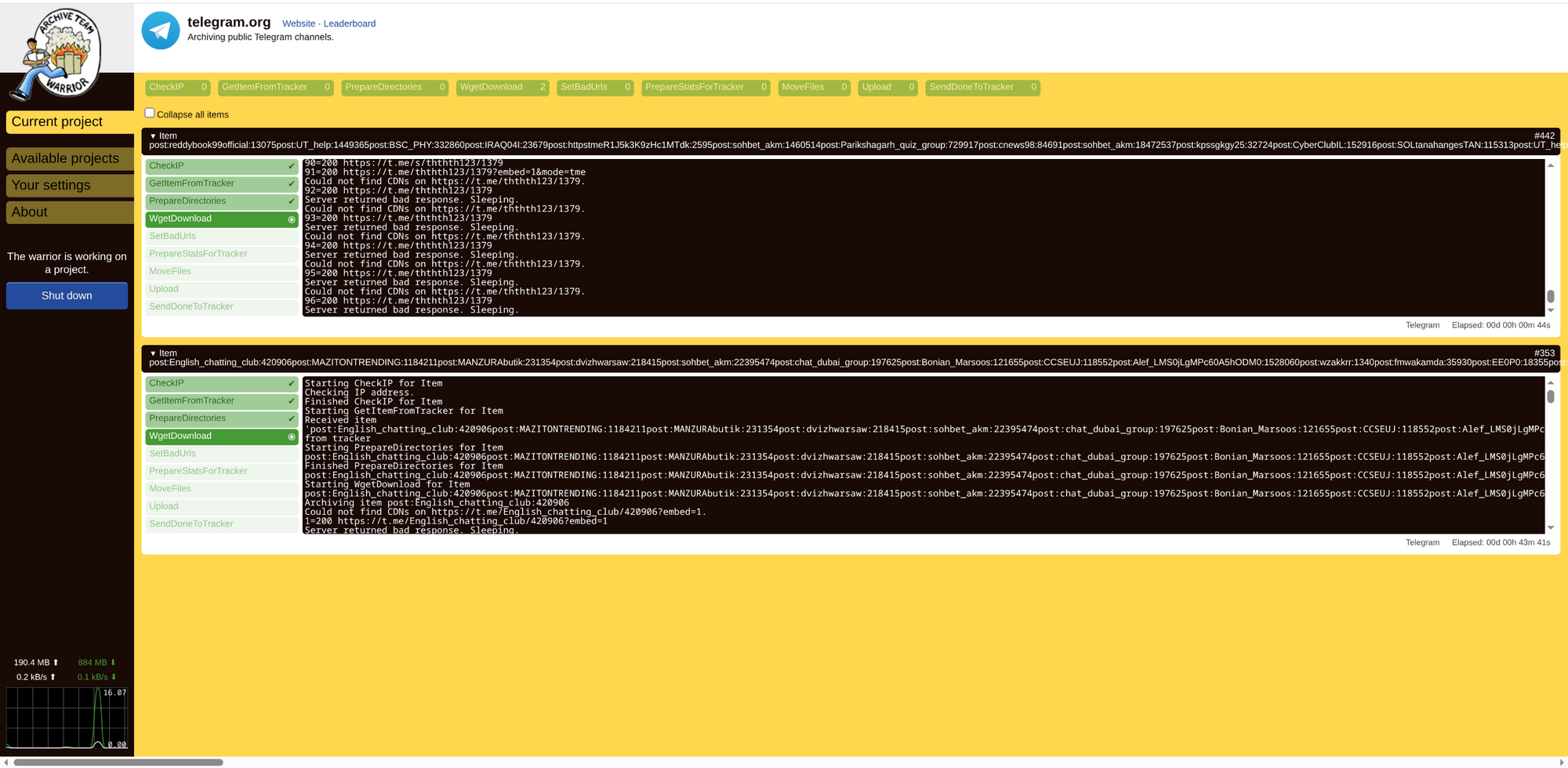Click log scrollbar down arrow in item #442

[1550, 310]
